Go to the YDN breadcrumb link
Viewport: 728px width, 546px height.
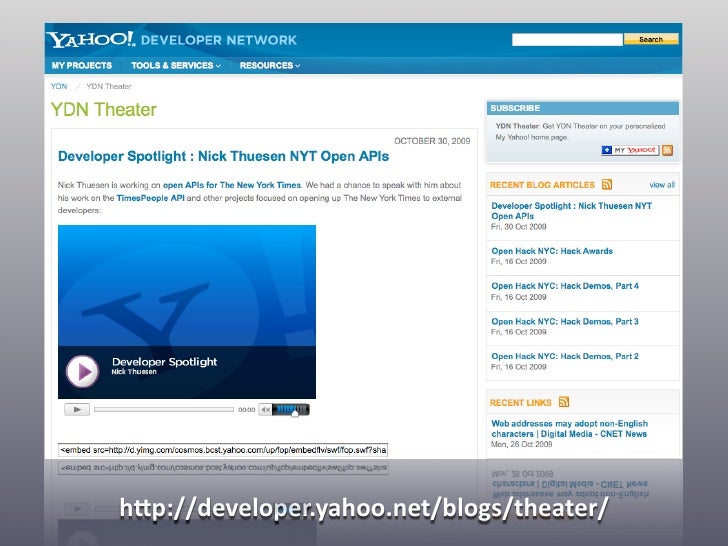[x=58, y=86]
